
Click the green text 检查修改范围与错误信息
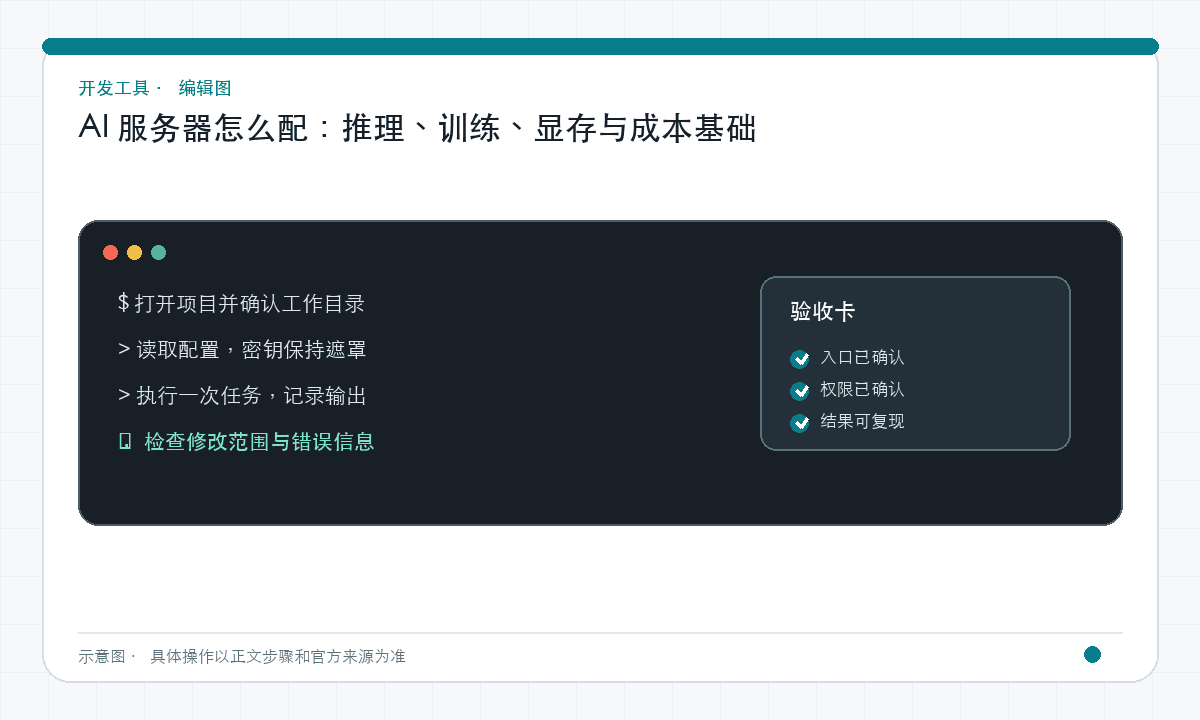260,441
